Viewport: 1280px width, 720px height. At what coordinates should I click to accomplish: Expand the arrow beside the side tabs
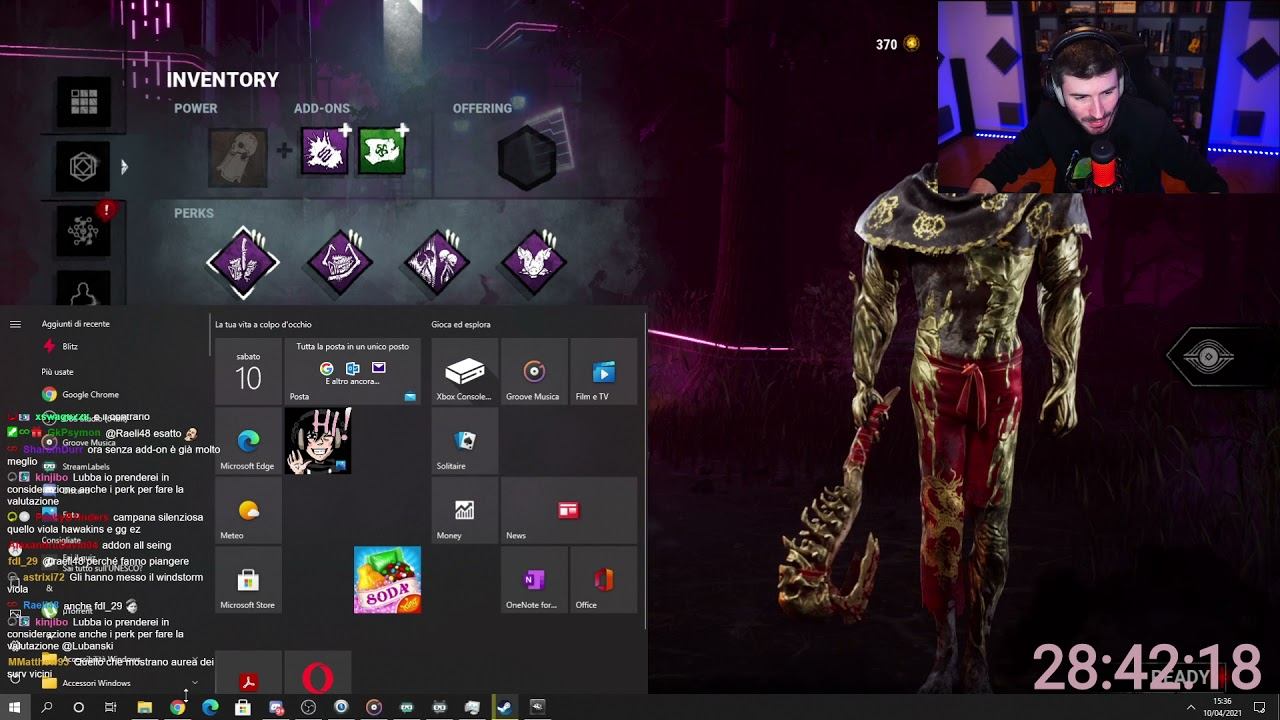click(124, 167)
